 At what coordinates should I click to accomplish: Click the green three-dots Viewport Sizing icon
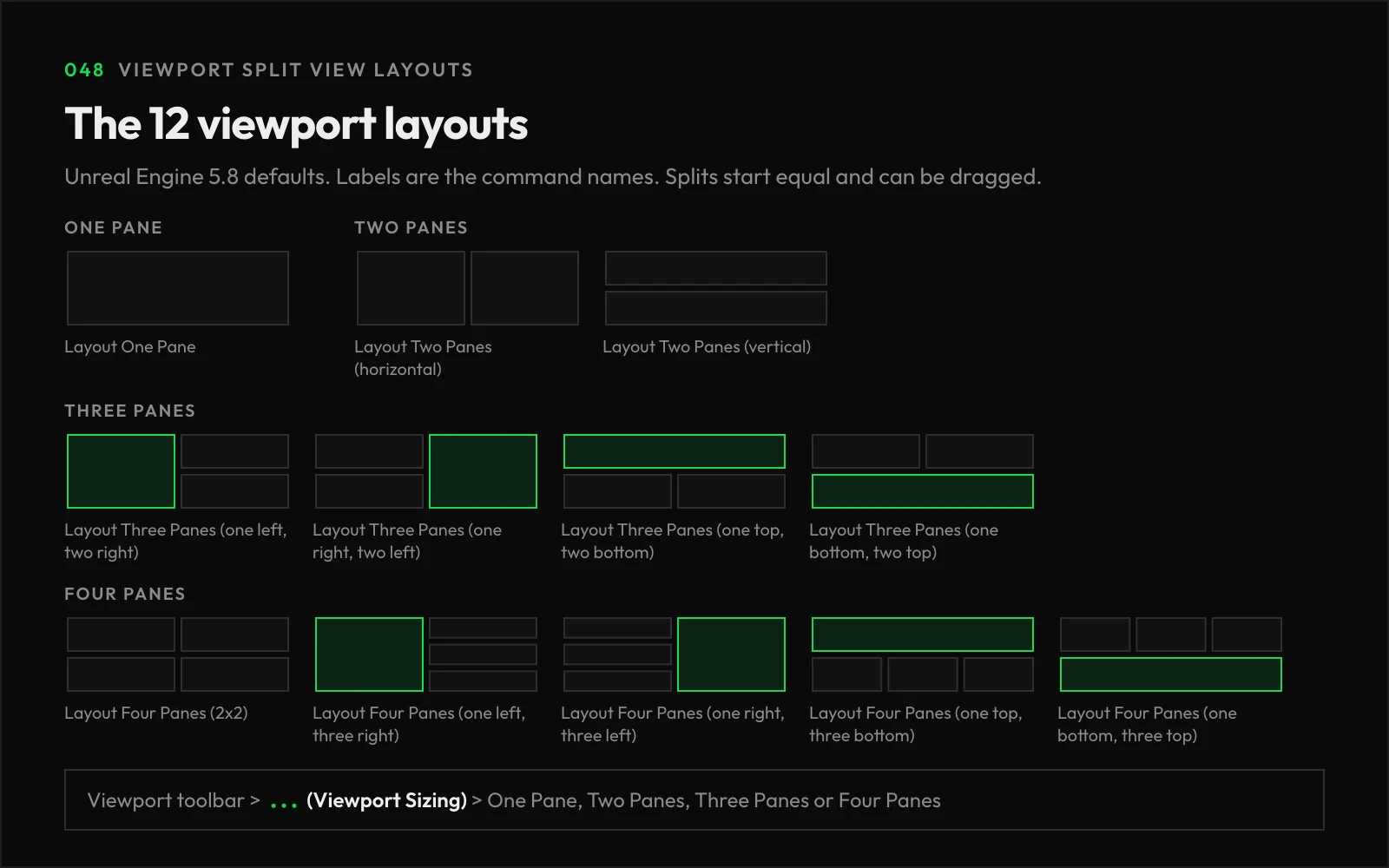click(x=284, y=806)
